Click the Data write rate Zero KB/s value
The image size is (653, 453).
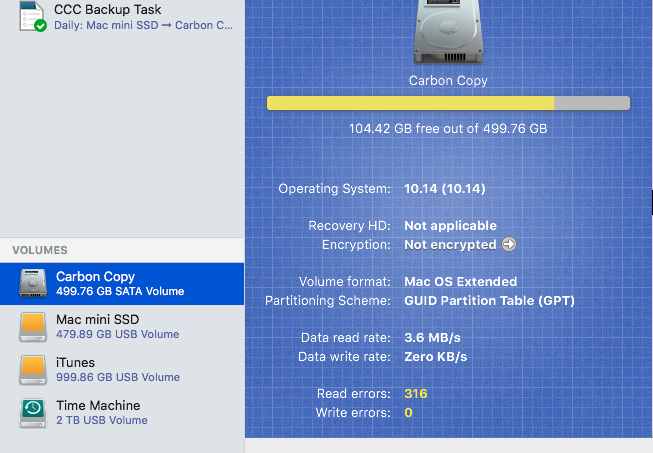point(436,357)
